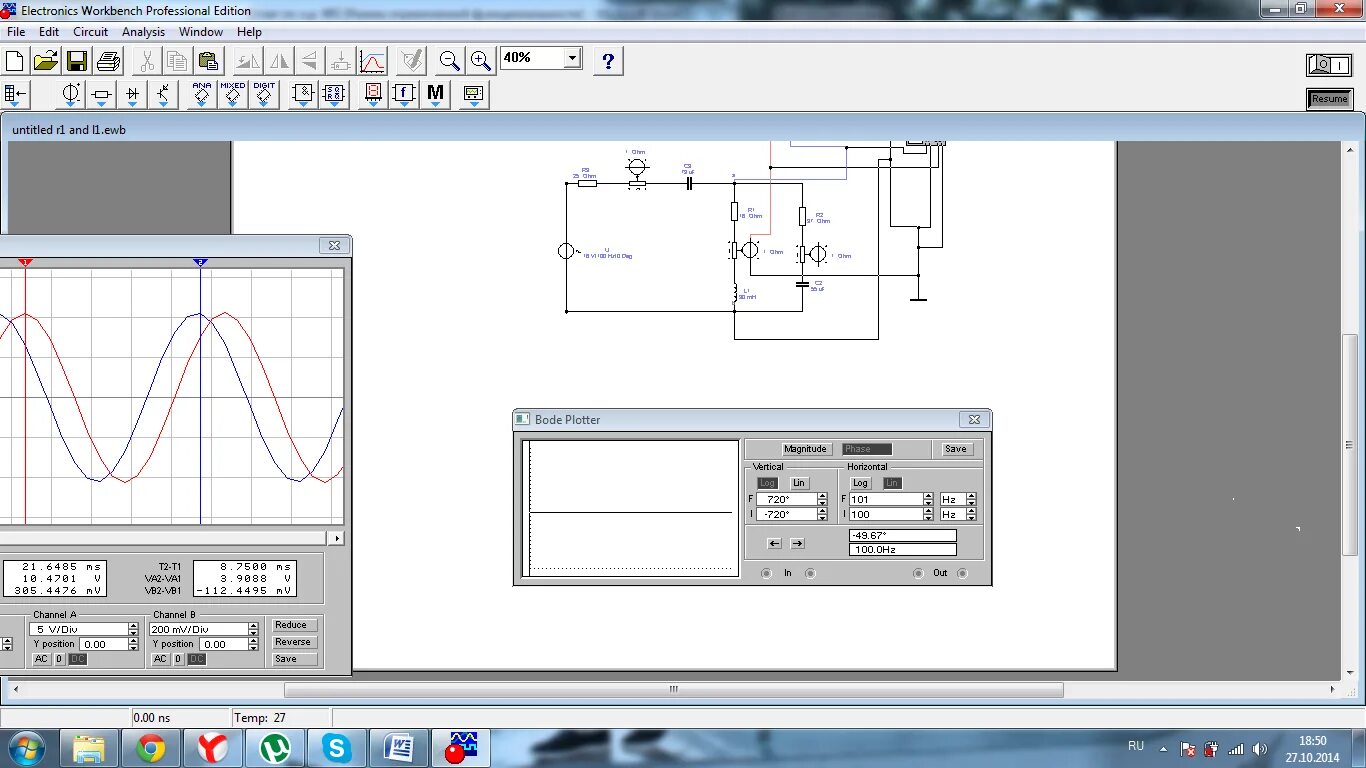
Task: Switch Bode Plotter to Magnitude mode
Action: pos(805,449)
